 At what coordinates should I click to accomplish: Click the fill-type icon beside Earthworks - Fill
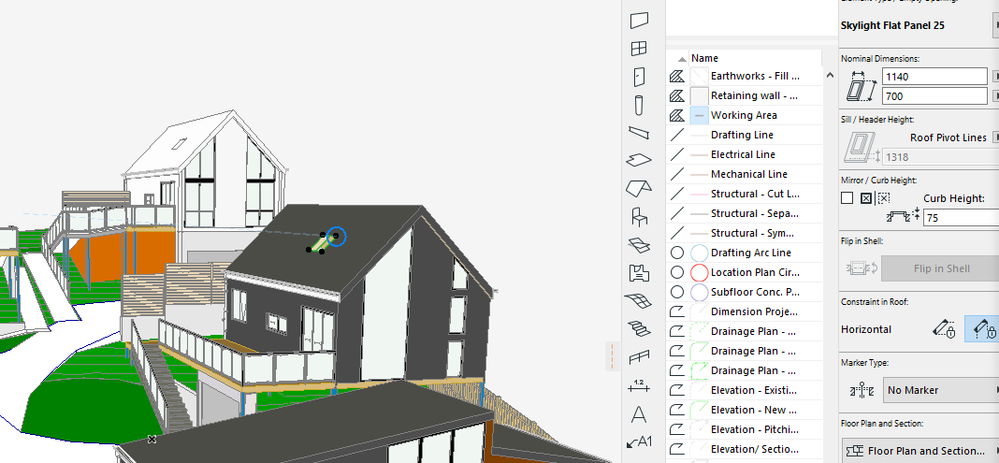point(677,76)
